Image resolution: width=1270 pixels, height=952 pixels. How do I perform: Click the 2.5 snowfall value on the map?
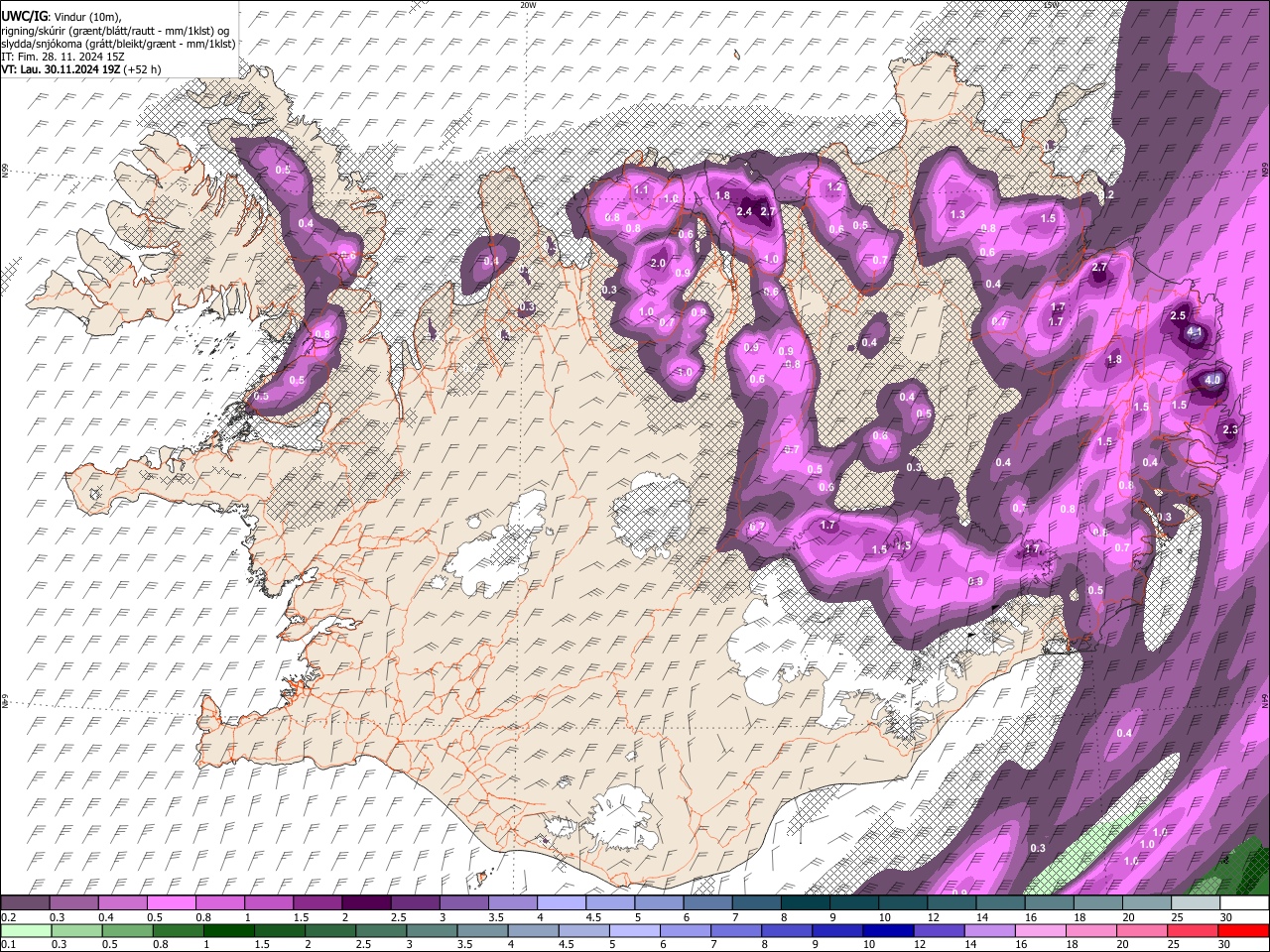[1178, 315]
